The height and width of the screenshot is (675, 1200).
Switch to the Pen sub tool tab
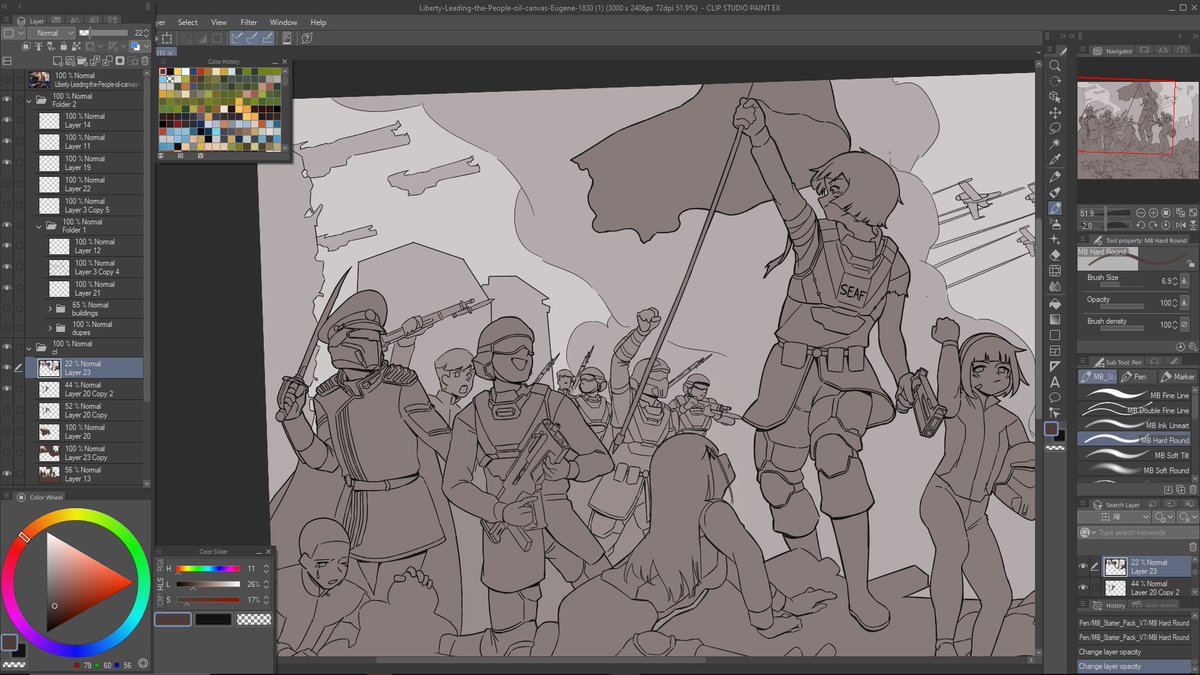[1135, 377]
